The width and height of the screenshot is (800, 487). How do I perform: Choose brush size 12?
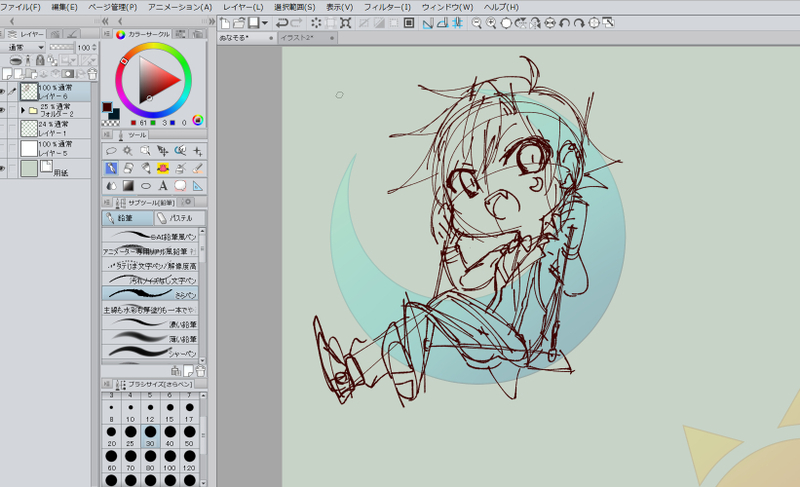150,412
